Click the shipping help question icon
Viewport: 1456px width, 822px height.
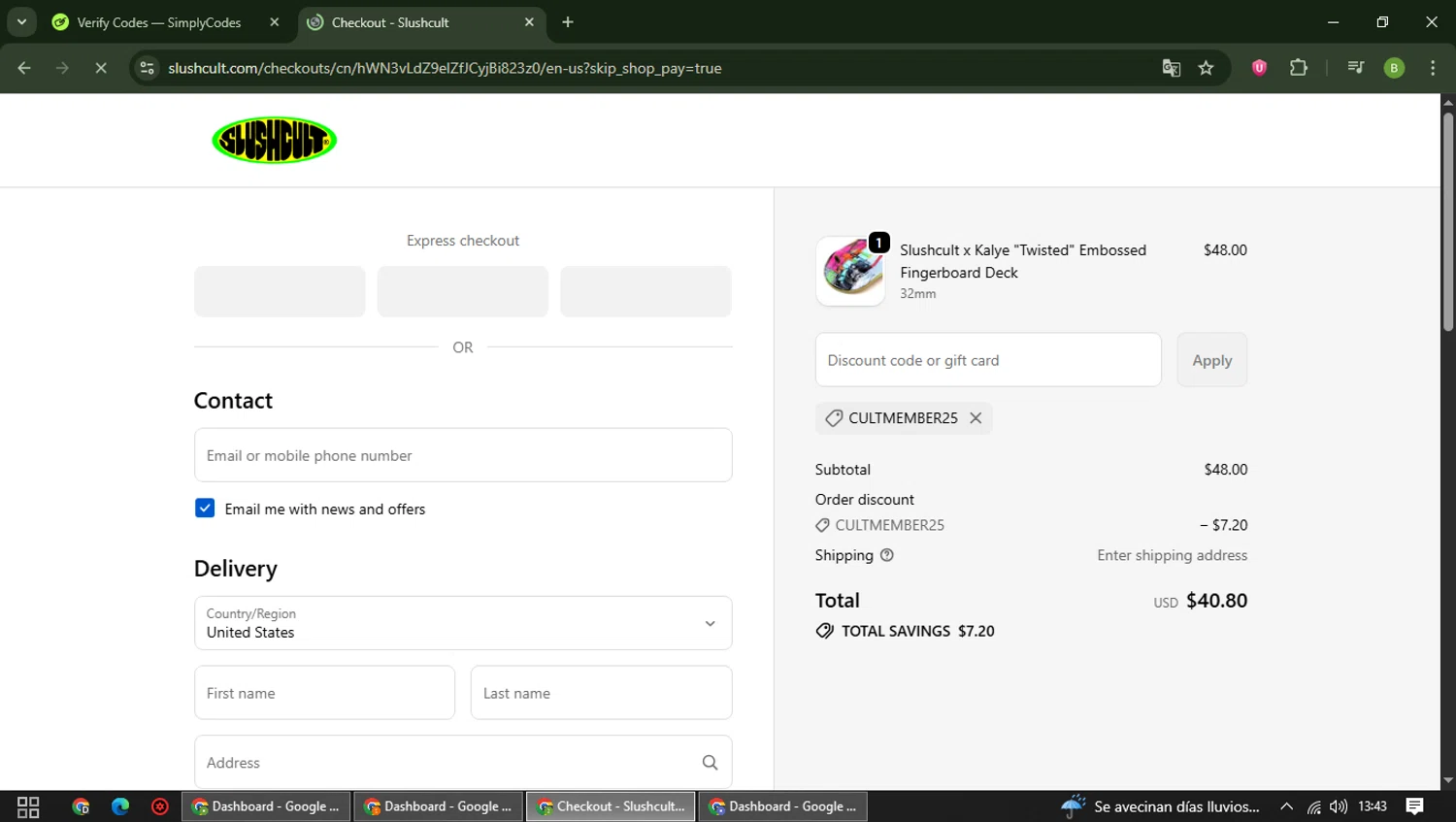[x=886, y=555]
